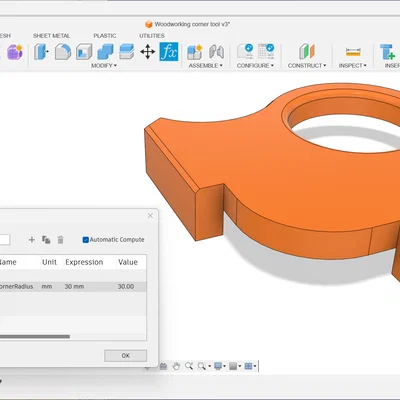Select the Offset Face tool
Screen dimensions: 400x400
coord(127,52)
